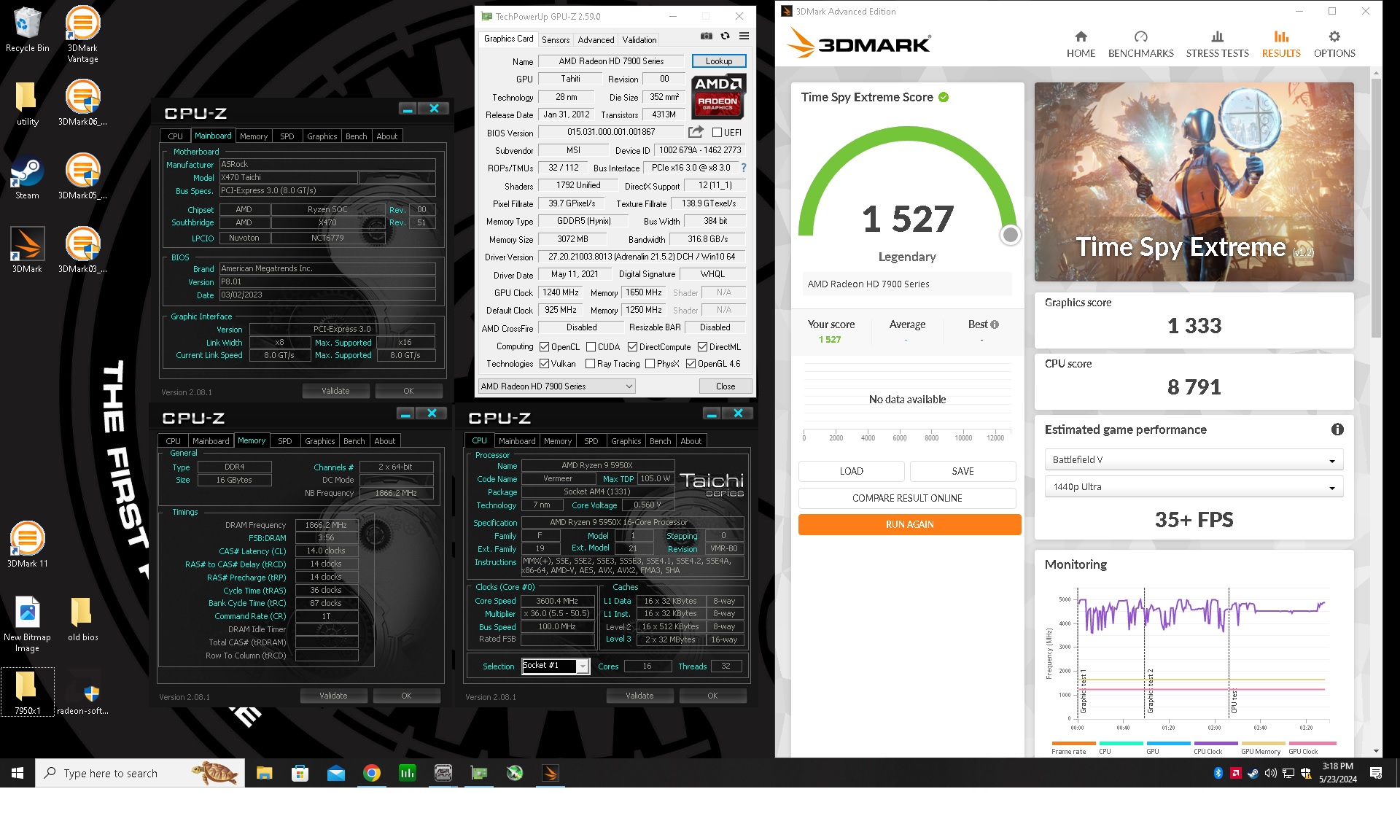Open the GPU-Z hamburger menu
The height and width of the screenshot is (840, 1400).
pyautogui.click(x=744, y=36)
